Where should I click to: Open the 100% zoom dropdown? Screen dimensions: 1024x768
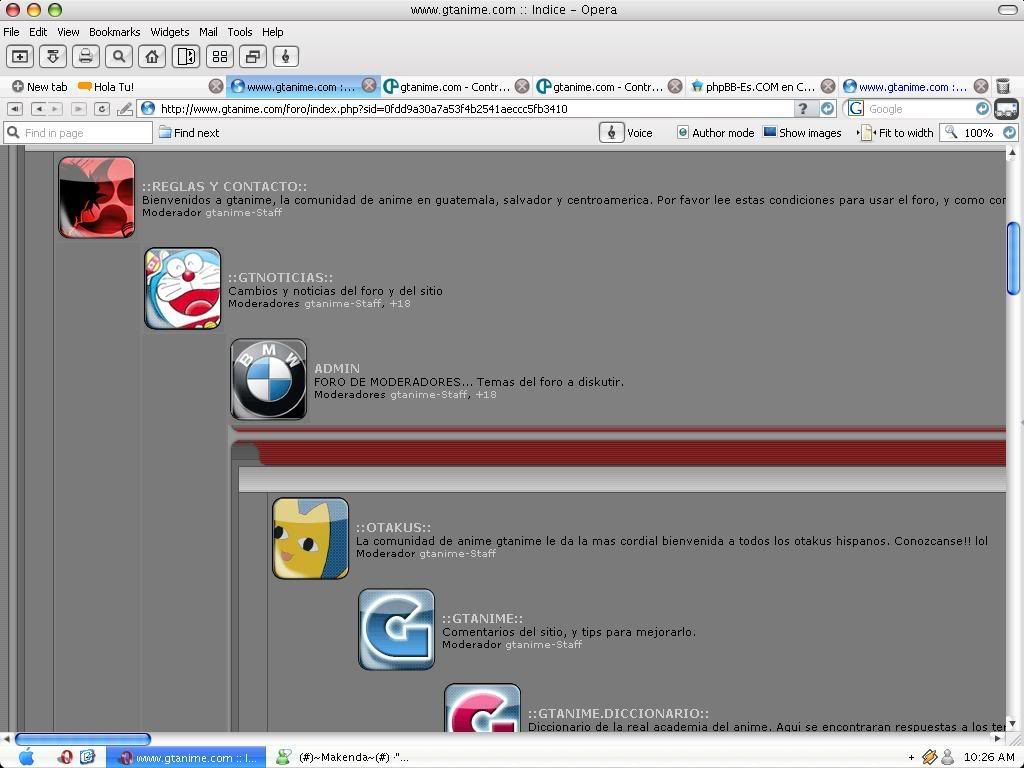pos(1010,133)
